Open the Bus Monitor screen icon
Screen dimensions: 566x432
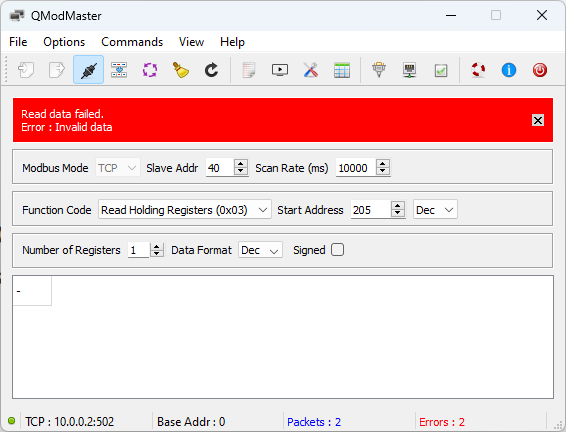280,70
